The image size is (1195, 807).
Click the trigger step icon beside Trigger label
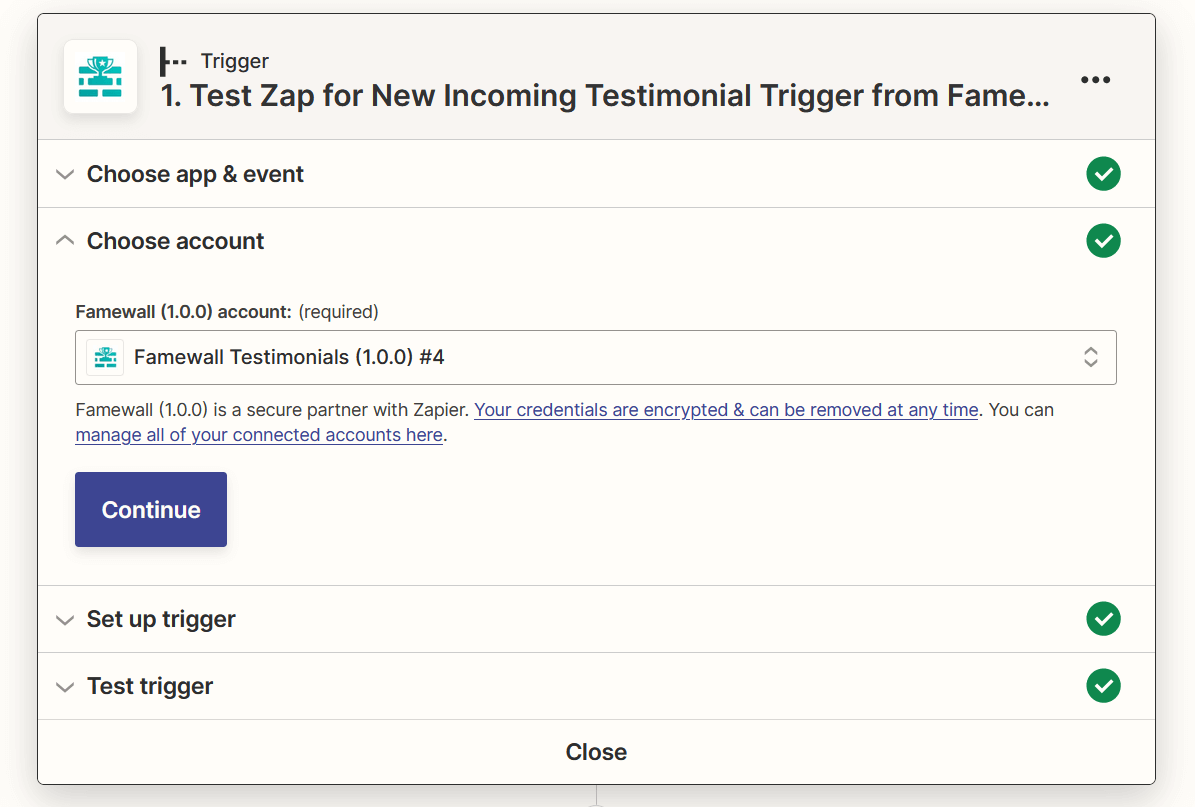174,62
